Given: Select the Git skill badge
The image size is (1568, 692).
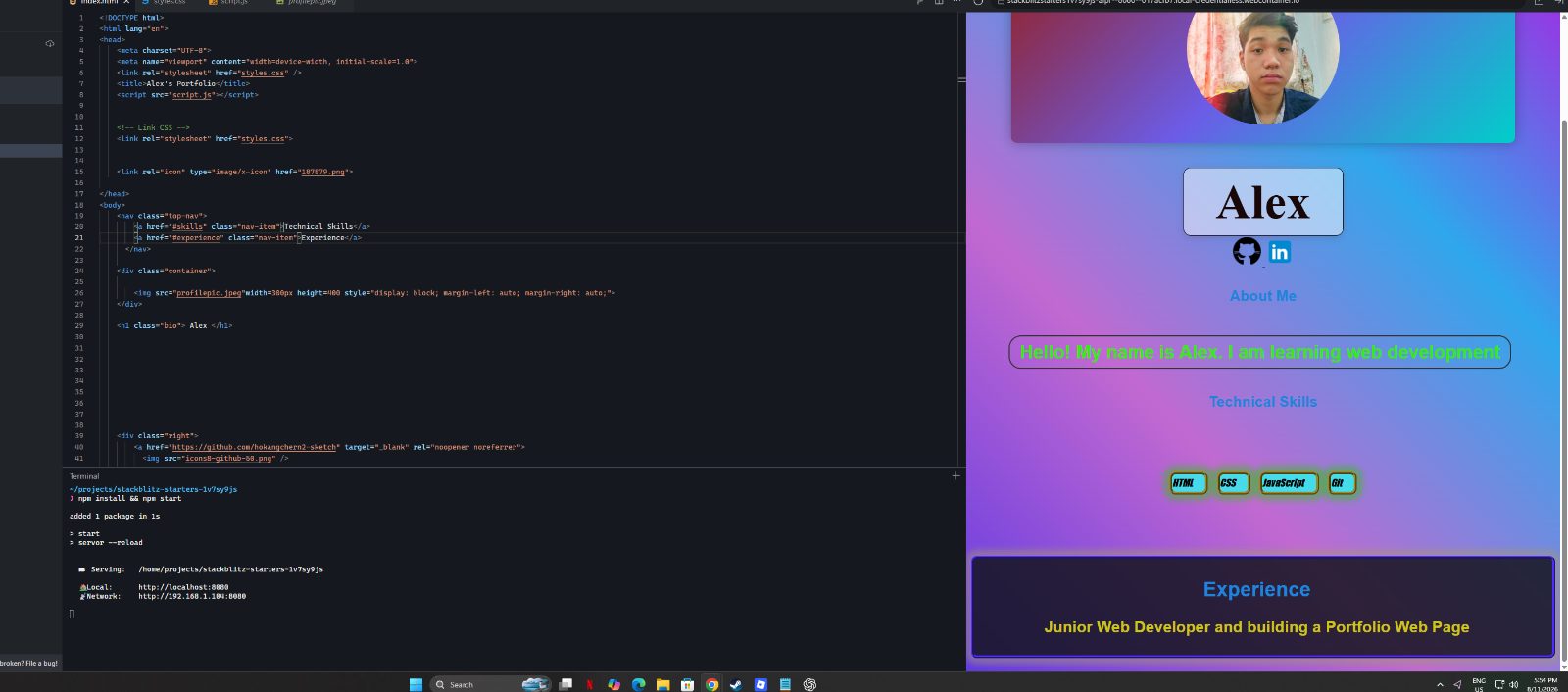Looking at the screenshot, I should (1342, 483).
